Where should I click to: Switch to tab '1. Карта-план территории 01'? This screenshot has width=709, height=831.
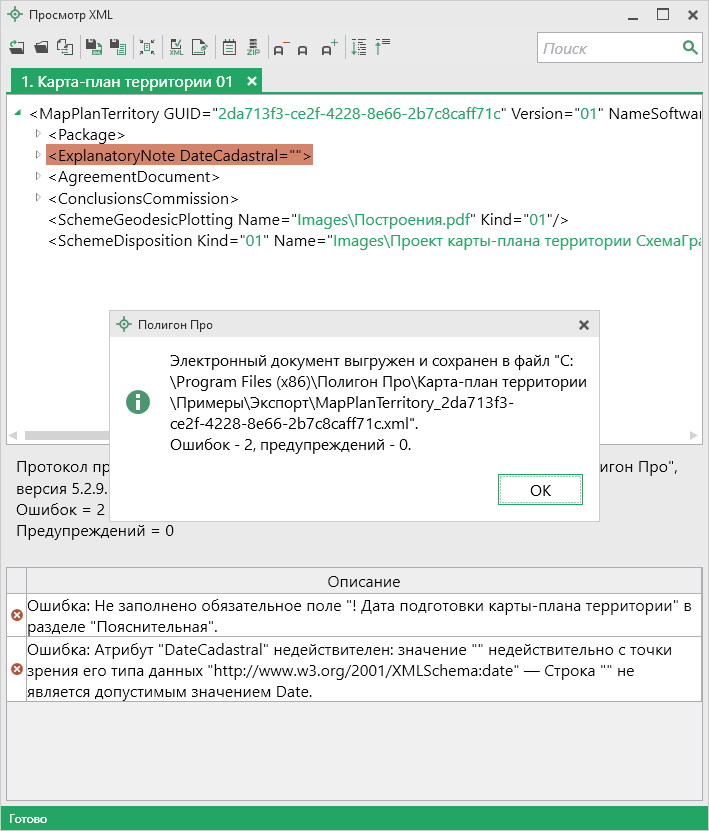click(x=126, y=81)
